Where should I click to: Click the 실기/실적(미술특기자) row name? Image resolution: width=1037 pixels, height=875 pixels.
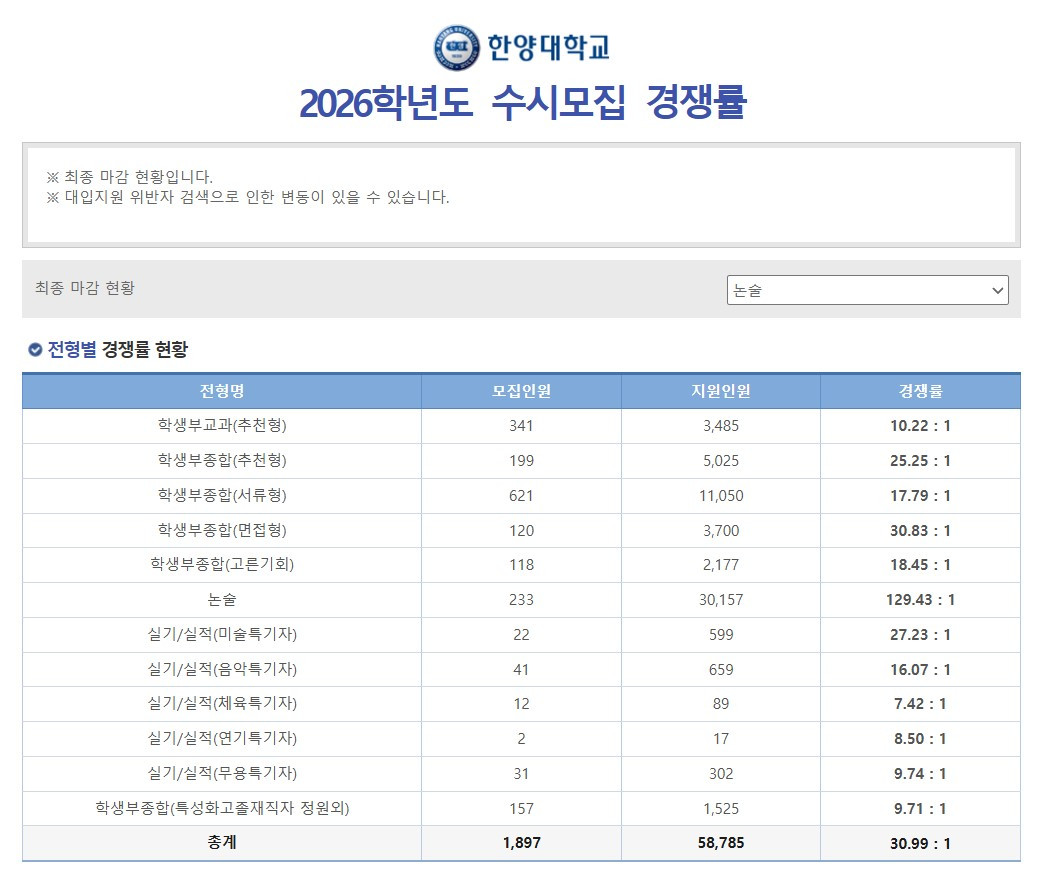[x=222, y=635]
